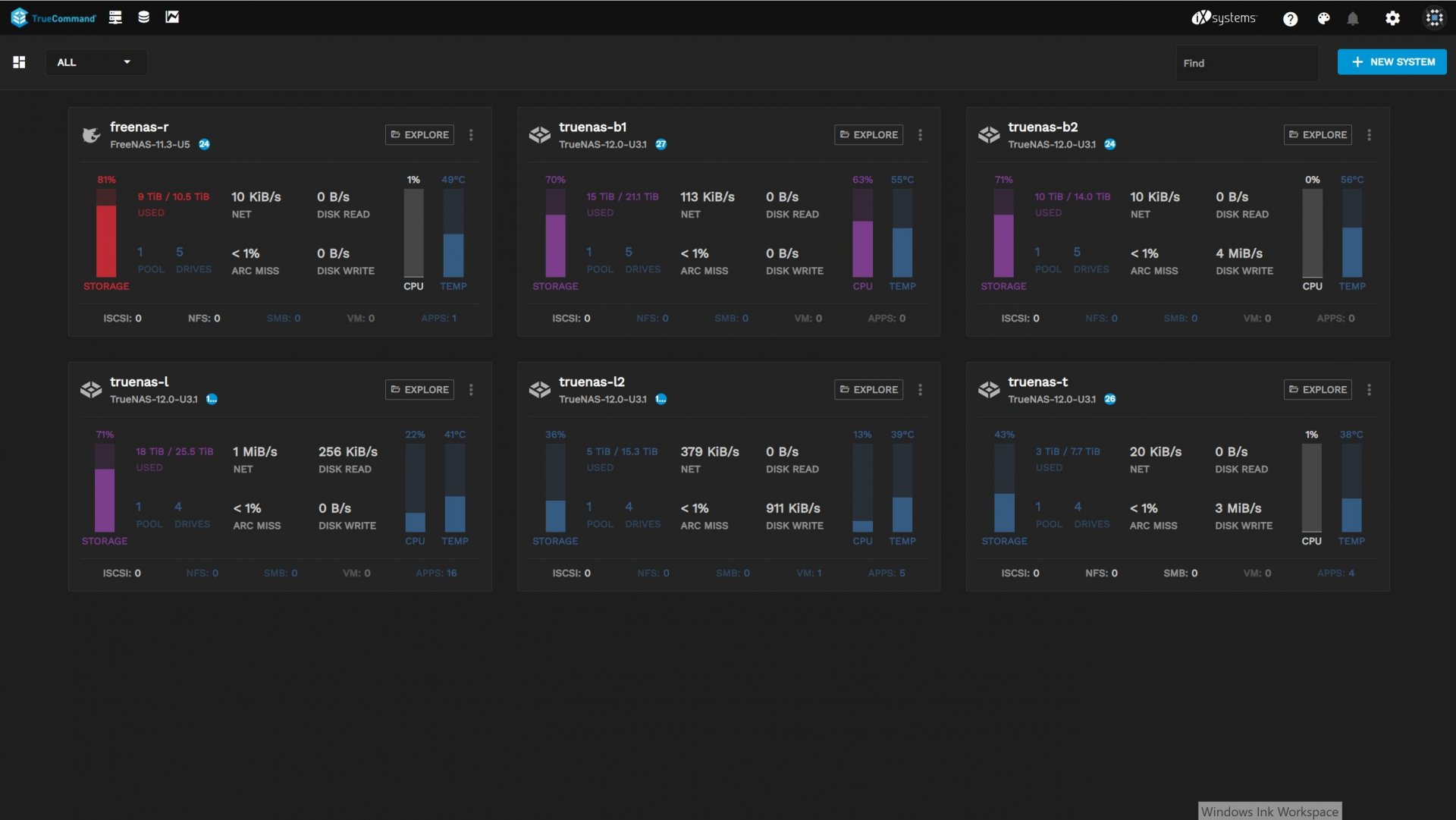Click the truenas-b1 system icon
Screen dimensions: 1456x820
[x=540, y=135]
